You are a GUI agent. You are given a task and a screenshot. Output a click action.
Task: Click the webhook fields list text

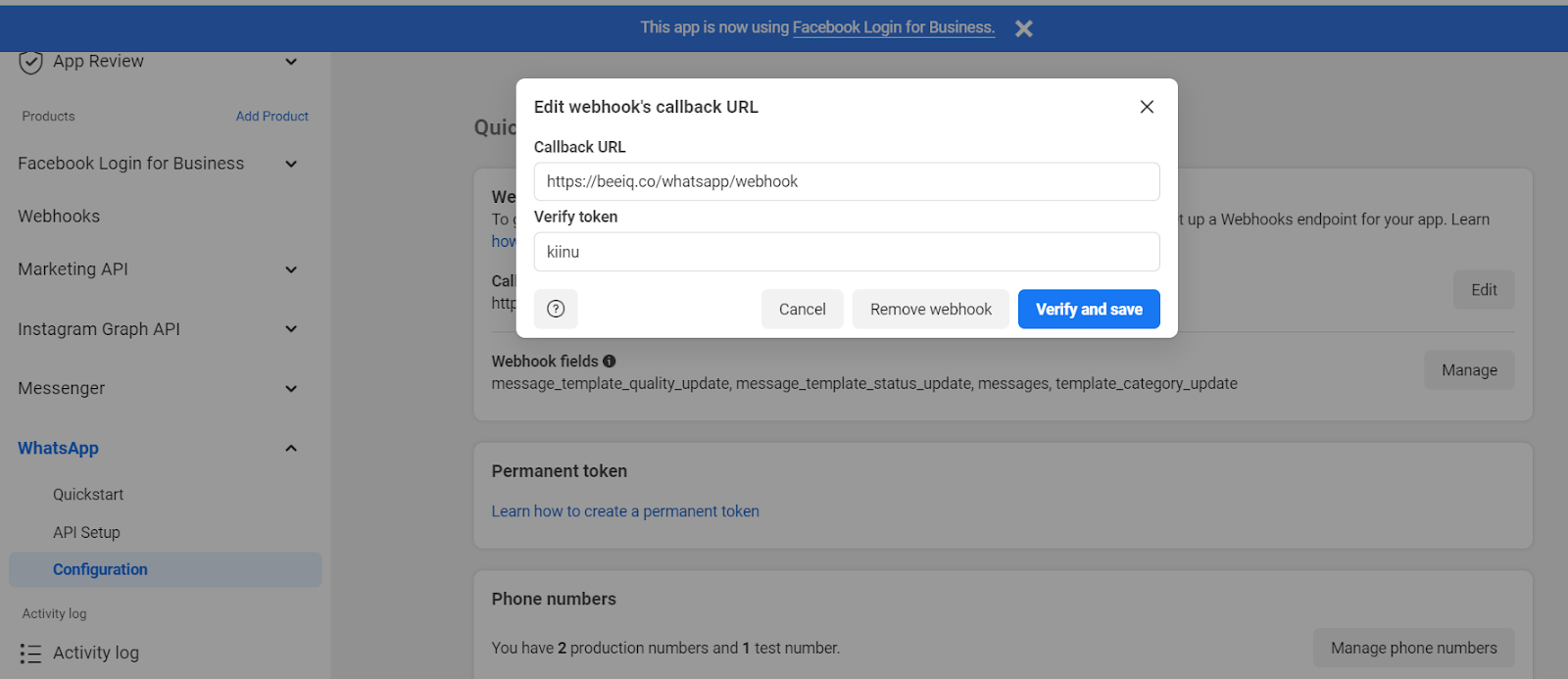(864, 383)
